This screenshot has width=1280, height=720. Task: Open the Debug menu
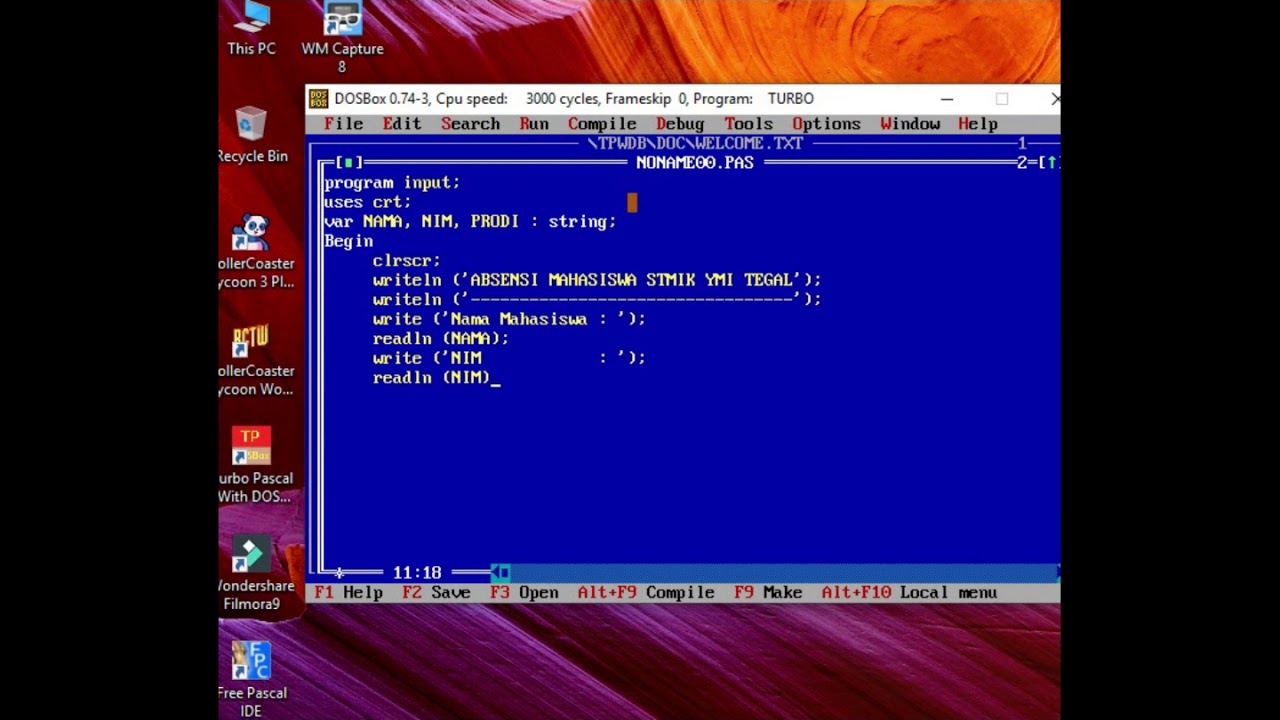click(x=680, y=124)
